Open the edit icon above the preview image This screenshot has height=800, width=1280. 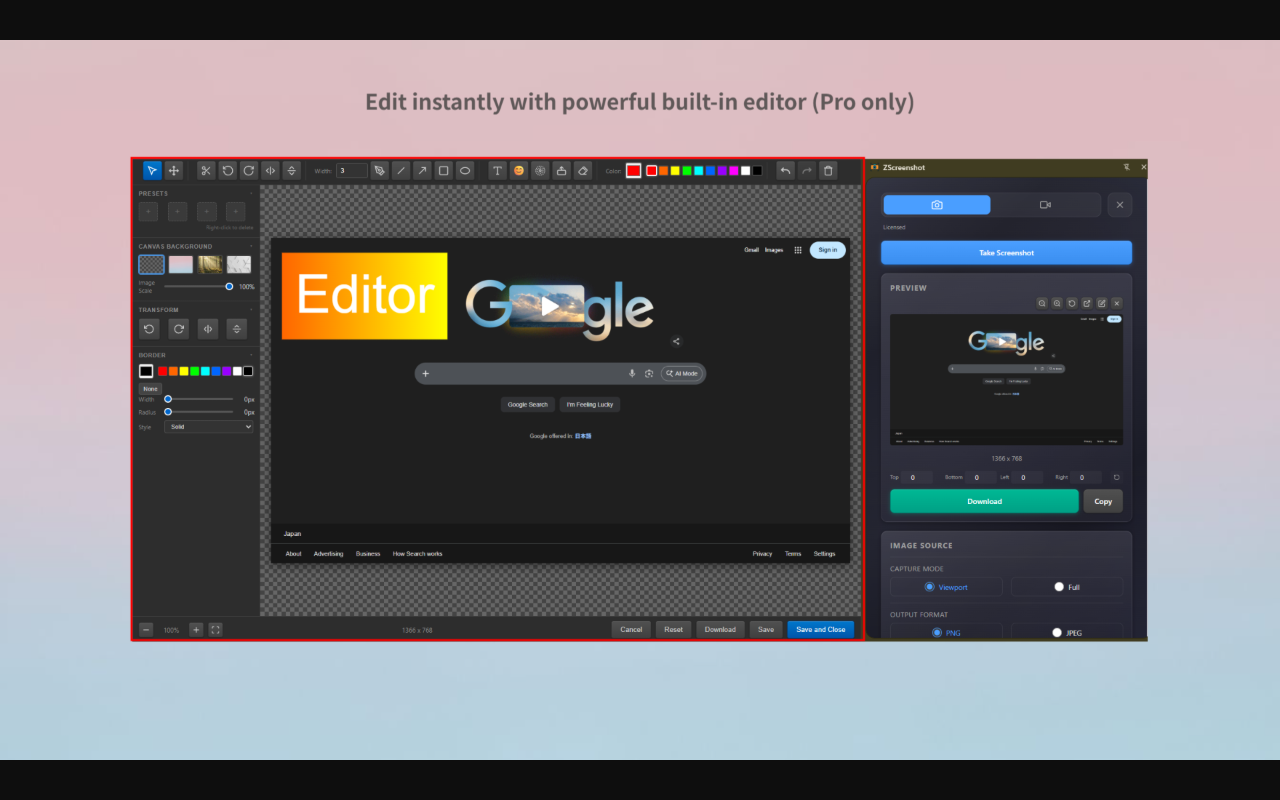click(1101, 303)
